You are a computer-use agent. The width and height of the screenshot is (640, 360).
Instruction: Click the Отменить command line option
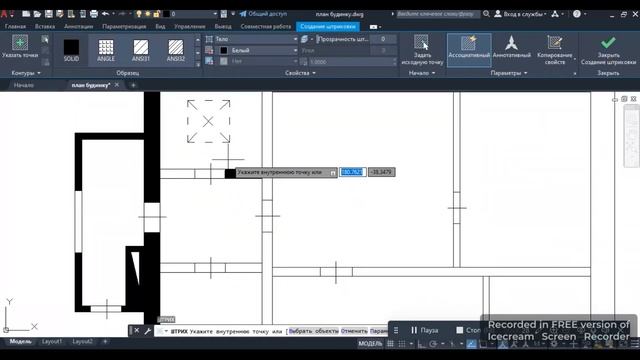pos(354,331)
